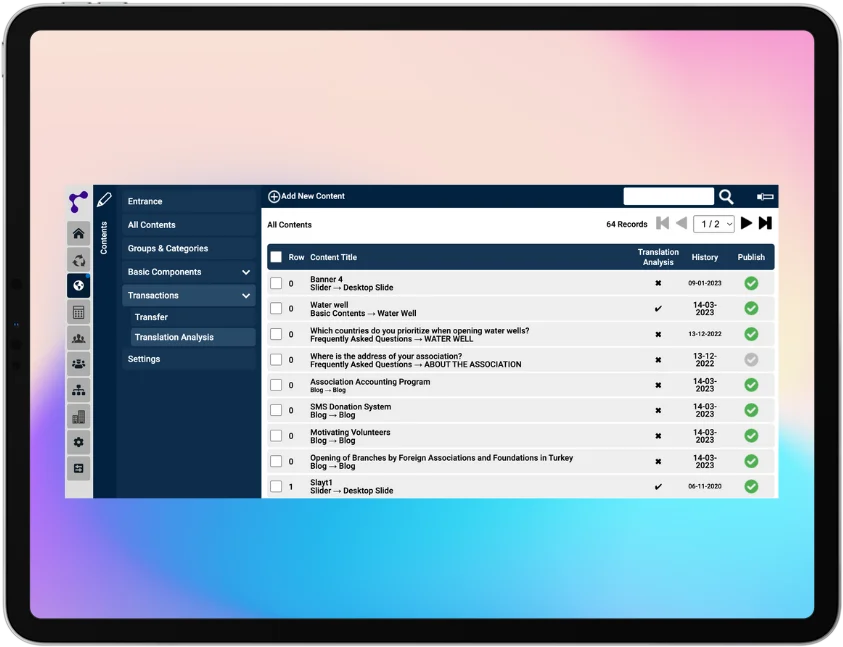The height and width of the screenshot is (647, 843).
Task: Click the sync/refresh icon in the sidebar
Action: 79,260
